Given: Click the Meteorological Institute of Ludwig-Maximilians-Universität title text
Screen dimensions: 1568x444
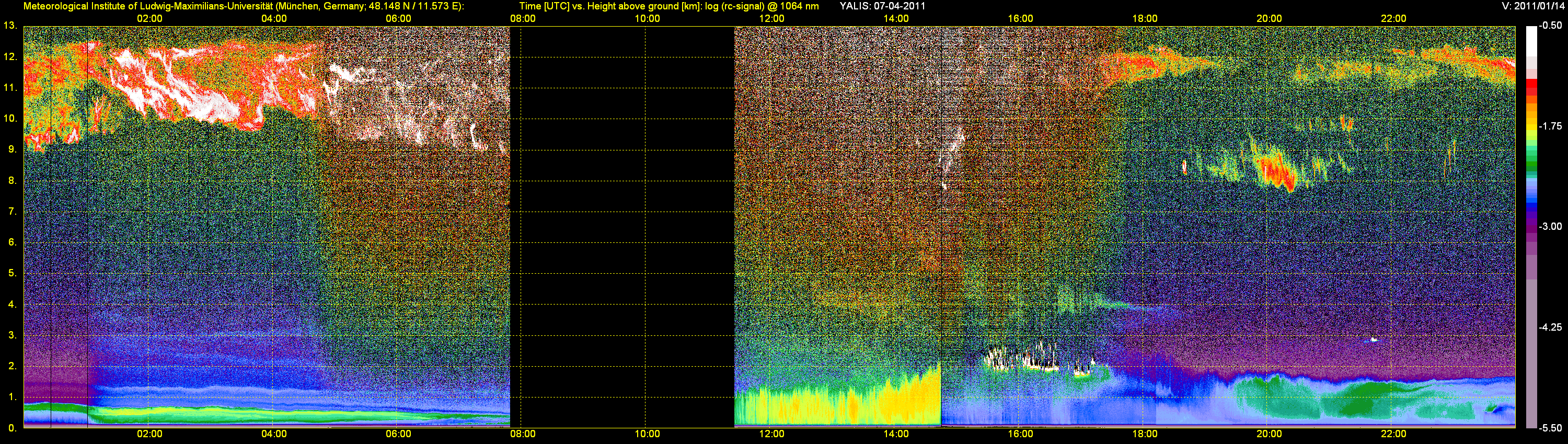Looking at the screenshot, I should 244,6.
